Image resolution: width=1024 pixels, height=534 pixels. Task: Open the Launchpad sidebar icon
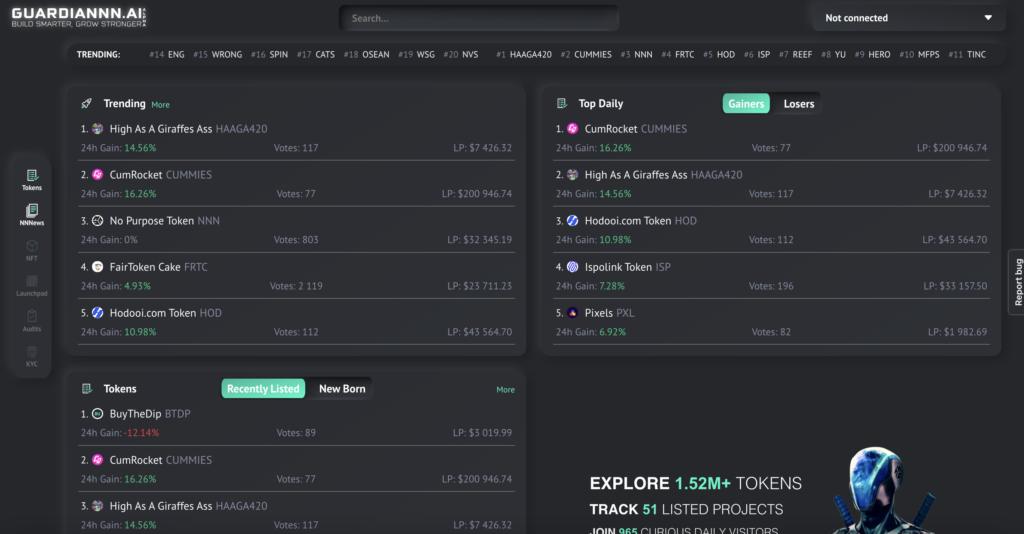tap(32, 286)
